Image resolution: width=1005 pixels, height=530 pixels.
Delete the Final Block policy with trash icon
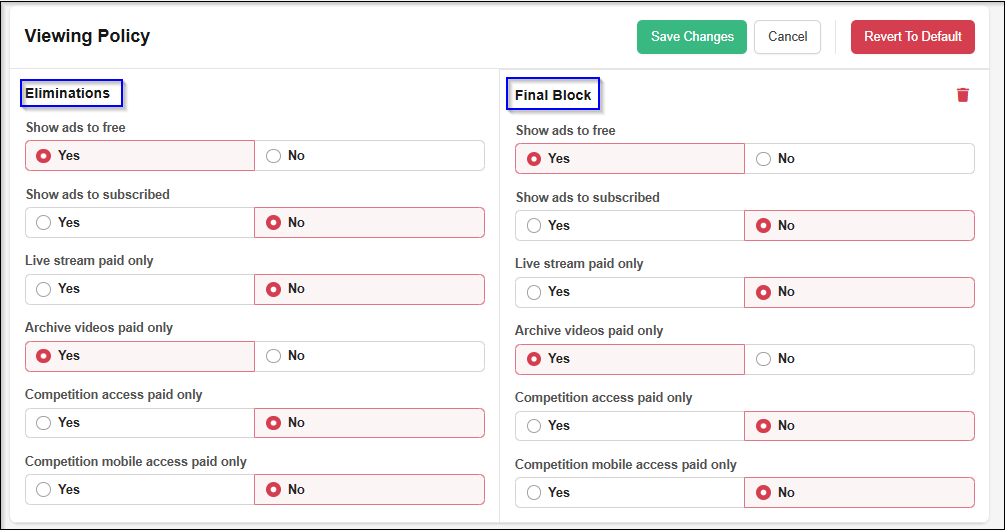[962, 95]
